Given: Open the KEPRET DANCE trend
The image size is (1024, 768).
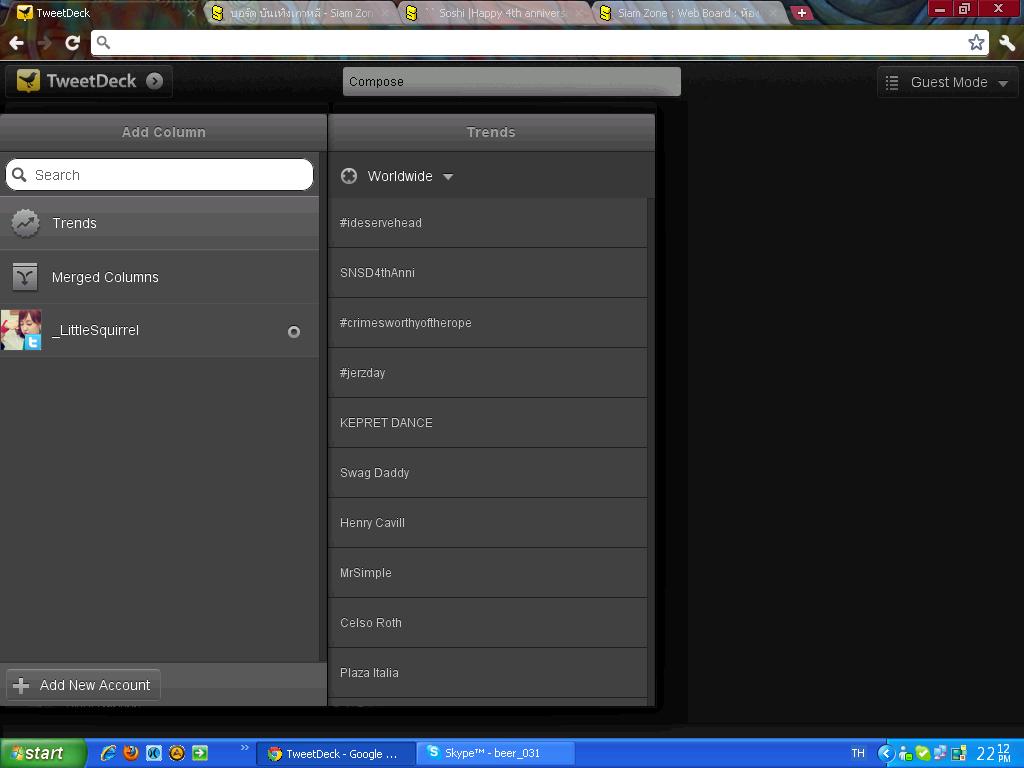Looking at the screenshot, I should (x=487, y=423).
